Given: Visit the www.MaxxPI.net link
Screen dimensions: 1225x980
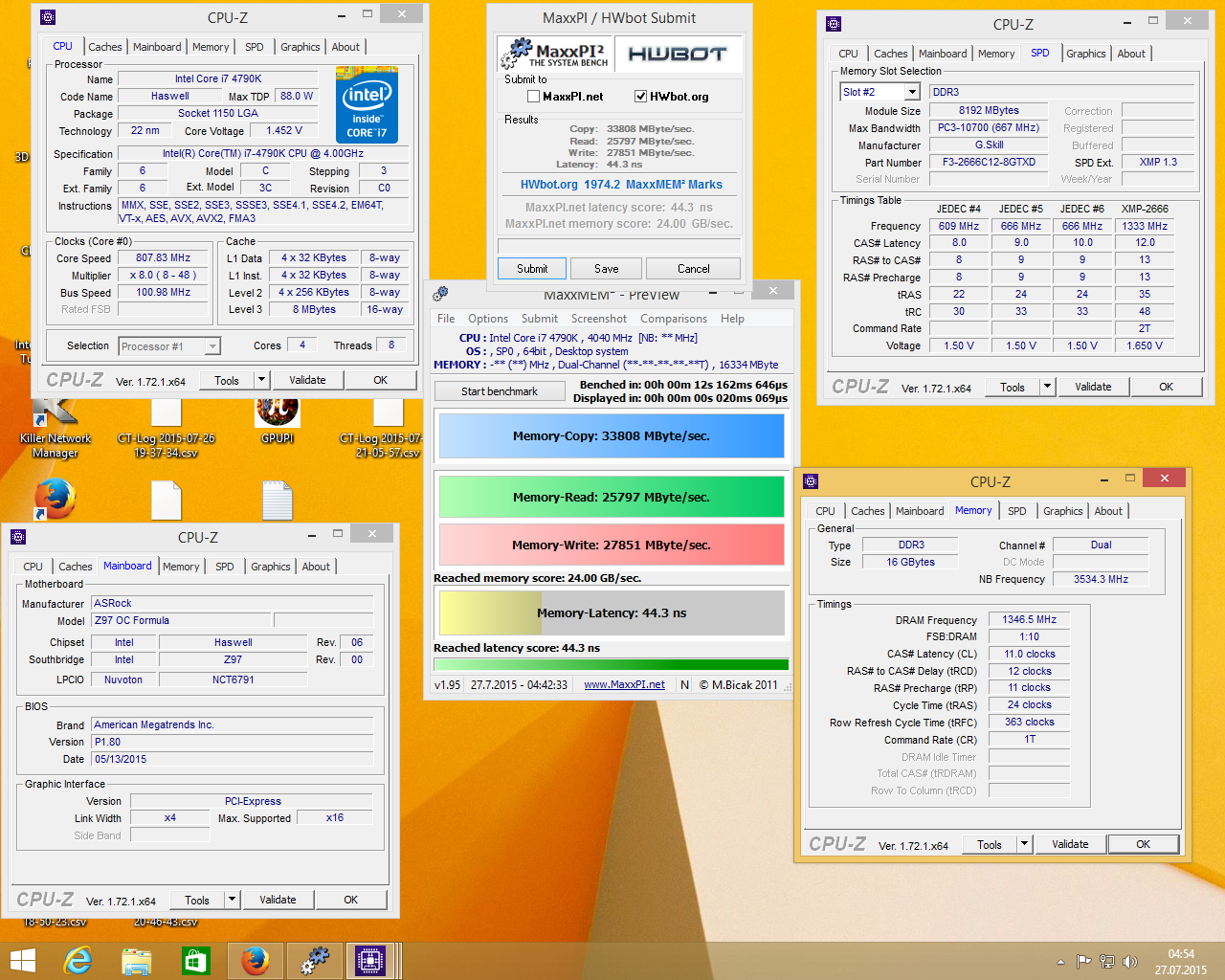Looking at the screenshot, I should (x=624, y=684).
